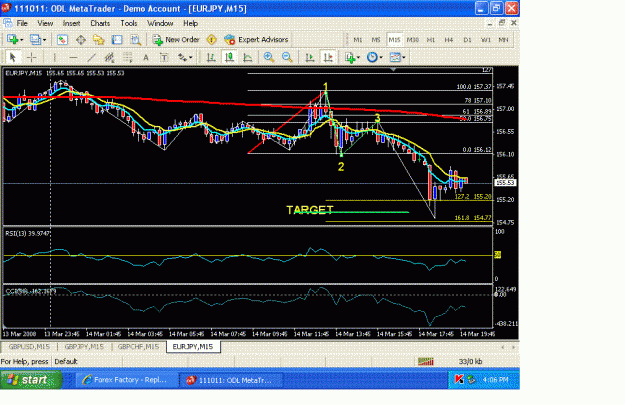Viewport: 625px width, 405px height.
Task: Click the taskbar clock showing 4:06 PM
Action: 495,380
